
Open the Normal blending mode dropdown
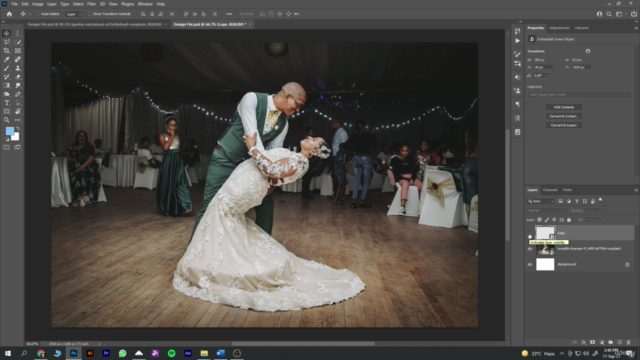547,211
